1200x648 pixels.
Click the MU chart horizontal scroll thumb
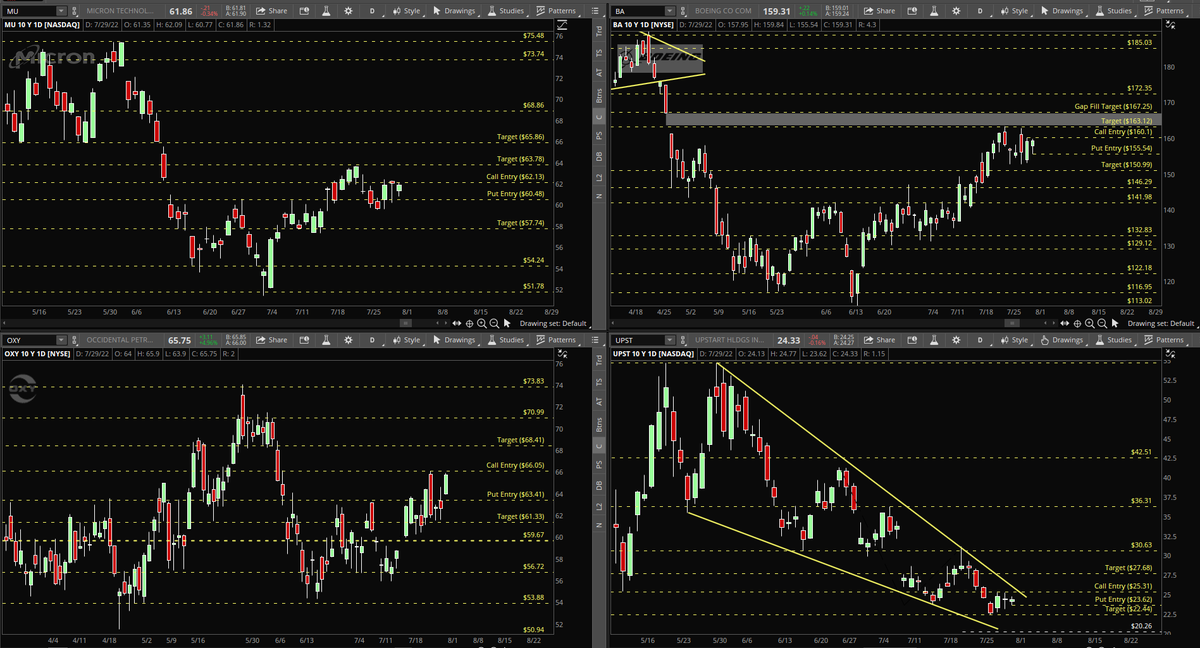click(407, 323)
